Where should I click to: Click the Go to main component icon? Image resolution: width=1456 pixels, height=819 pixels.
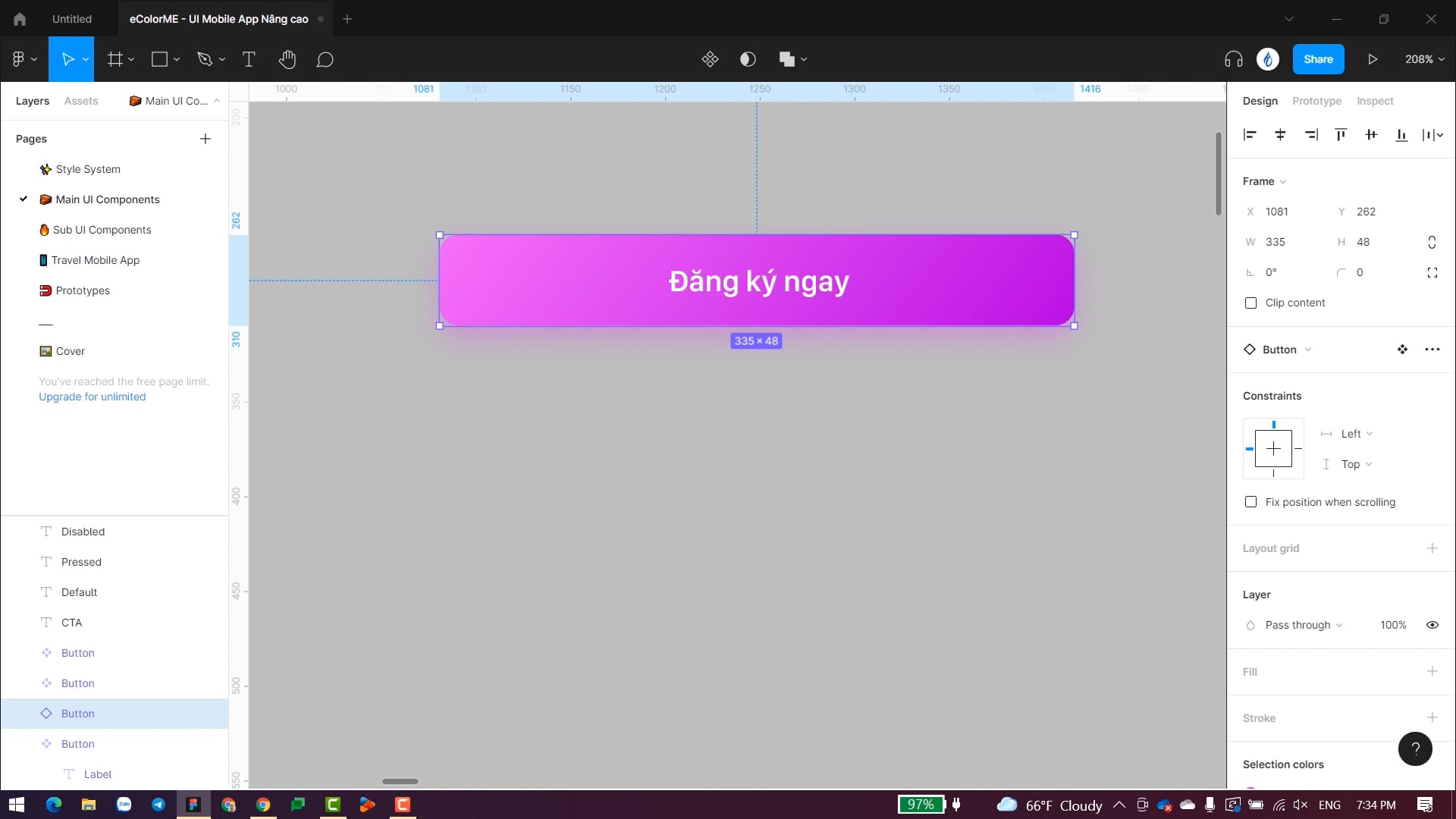pos(1402,350)
